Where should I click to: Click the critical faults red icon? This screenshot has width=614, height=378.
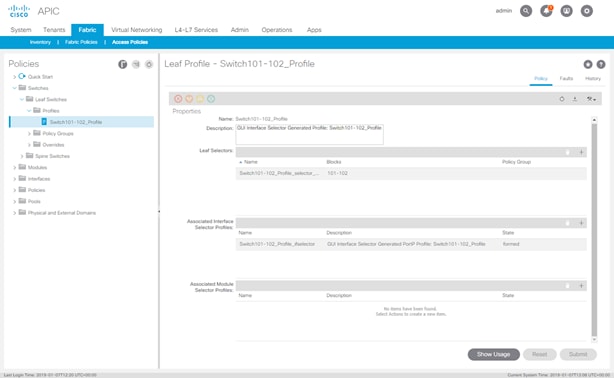(178, 99)
